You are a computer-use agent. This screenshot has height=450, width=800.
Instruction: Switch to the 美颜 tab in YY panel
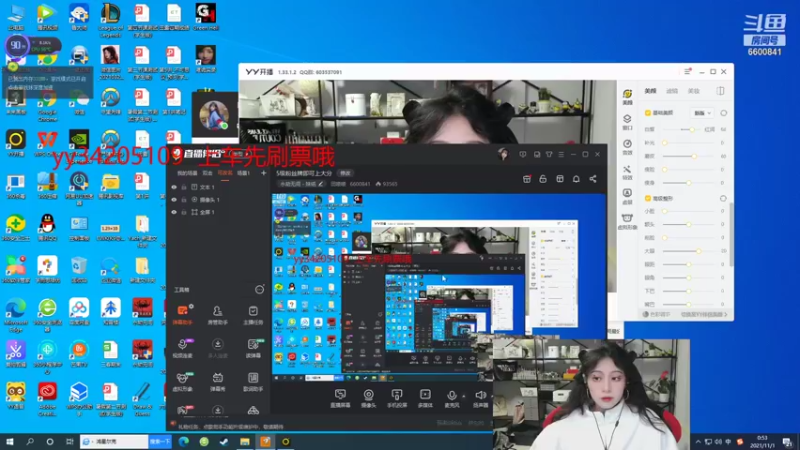(650, 91)
